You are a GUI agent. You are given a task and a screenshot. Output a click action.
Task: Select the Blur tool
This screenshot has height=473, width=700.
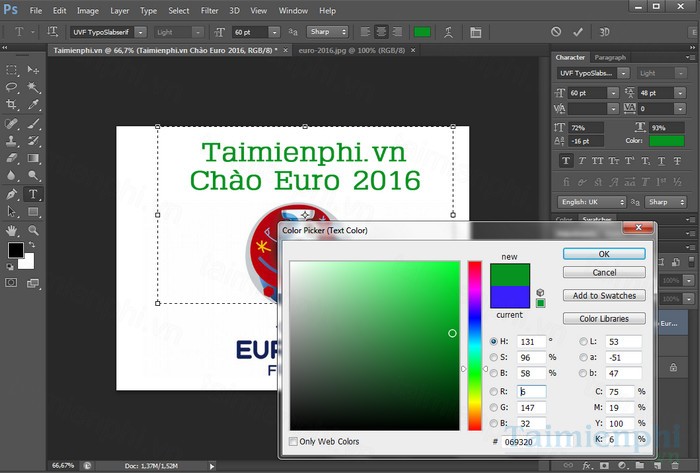tap(12, 175)
